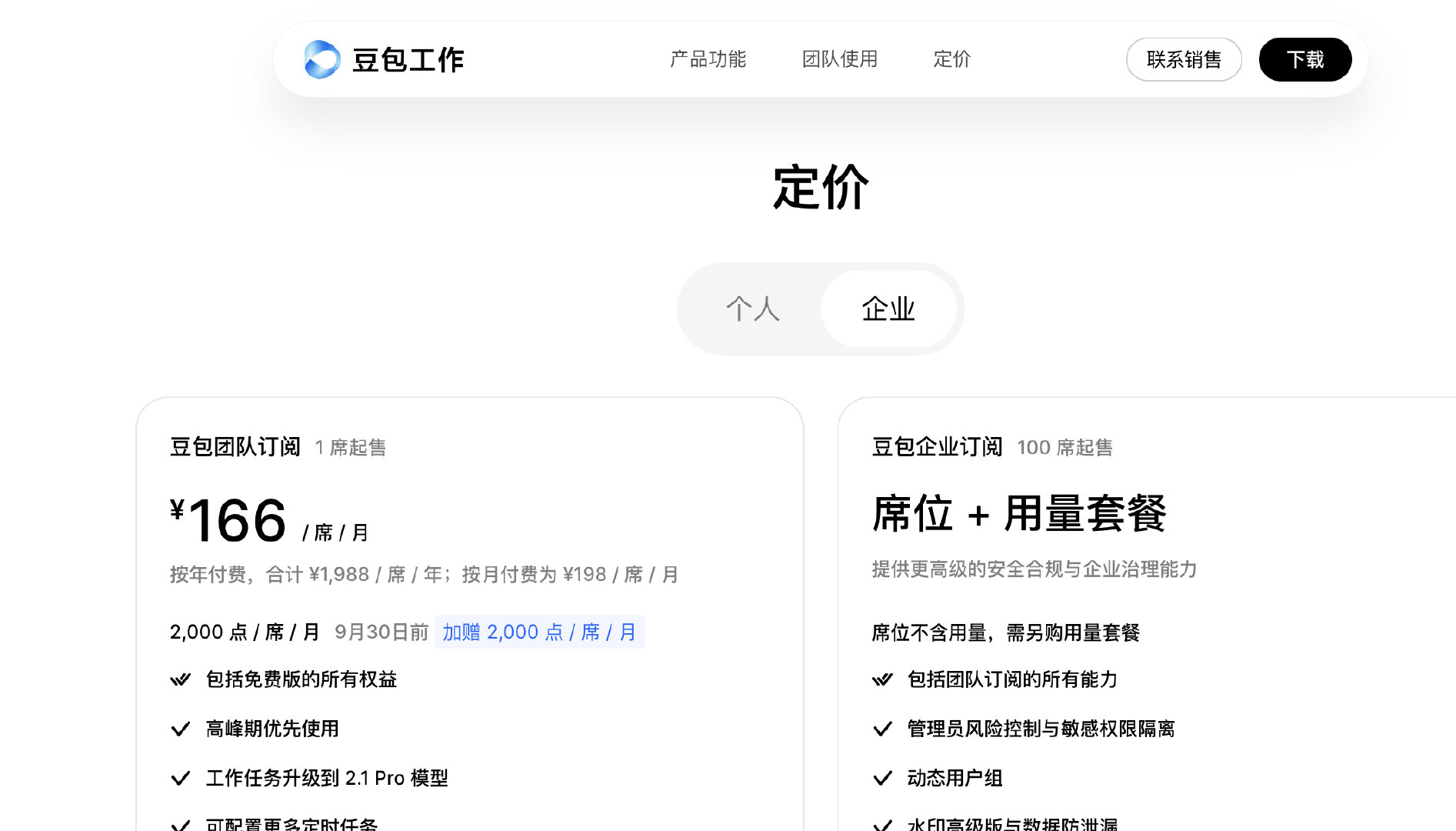Click 席位不含用量，需另购用量套餐 text
Screen dimensions: 1456x831
[x=1005, y=632]
